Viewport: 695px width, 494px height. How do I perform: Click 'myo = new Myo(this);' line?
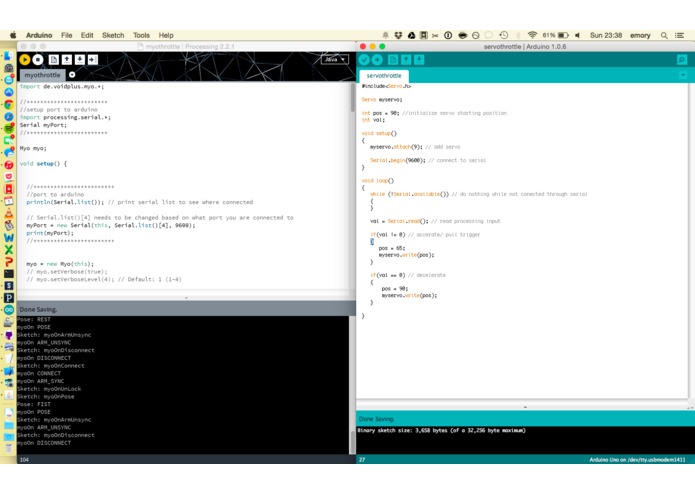[x=60, y=264]
